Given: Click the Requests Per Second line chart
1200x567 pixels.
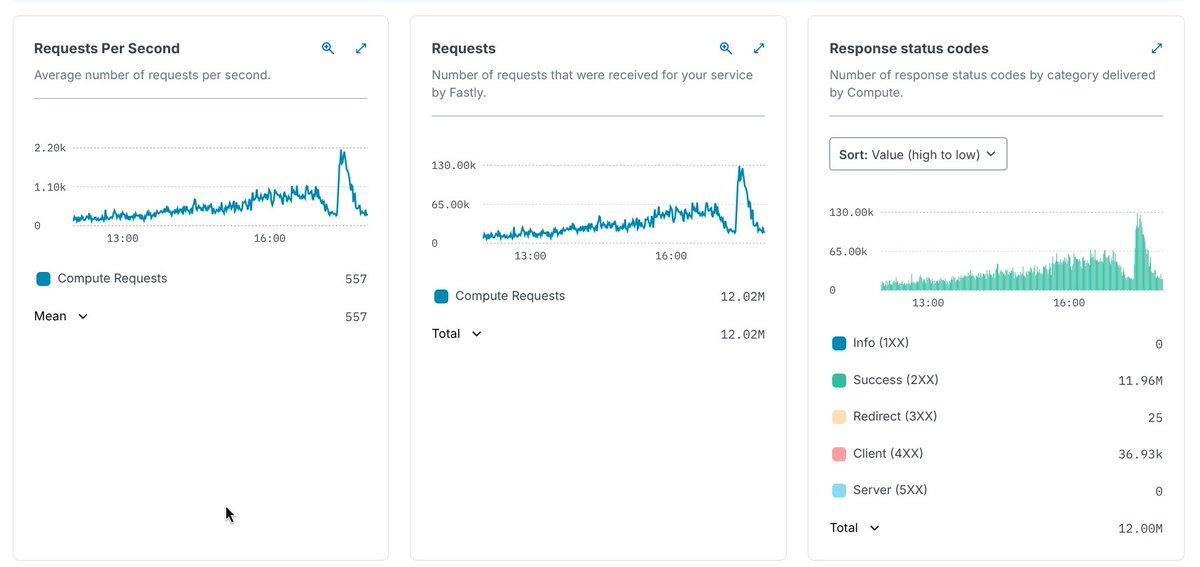Looking at the screenshot, I should coord(220,187).
